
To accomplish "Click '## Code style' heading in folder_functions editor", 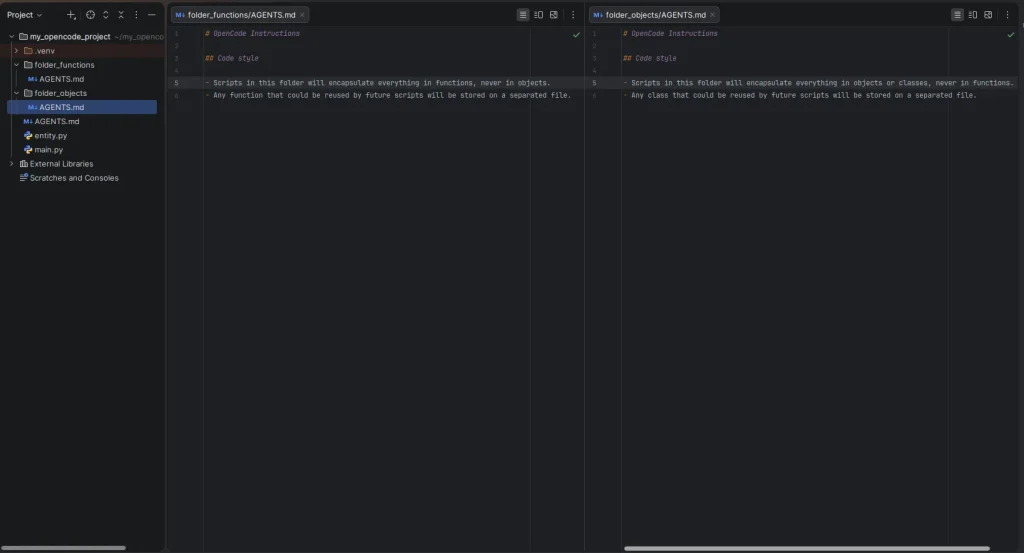I will click(x=232, y=58).
